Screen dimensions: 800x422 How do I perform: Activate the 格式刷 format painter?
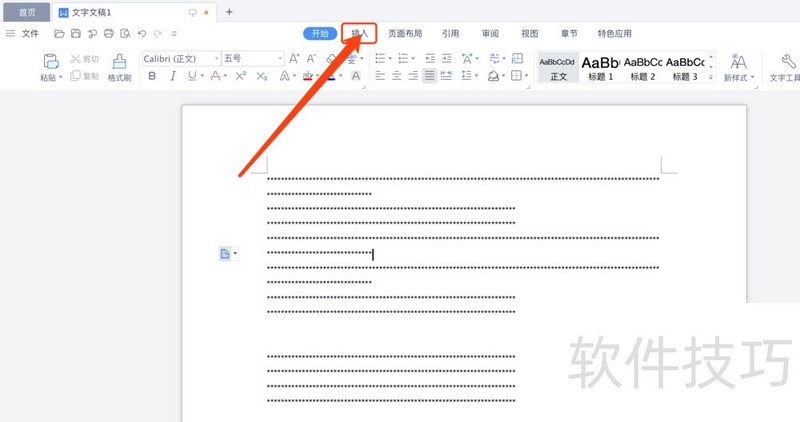click(119, 67)
